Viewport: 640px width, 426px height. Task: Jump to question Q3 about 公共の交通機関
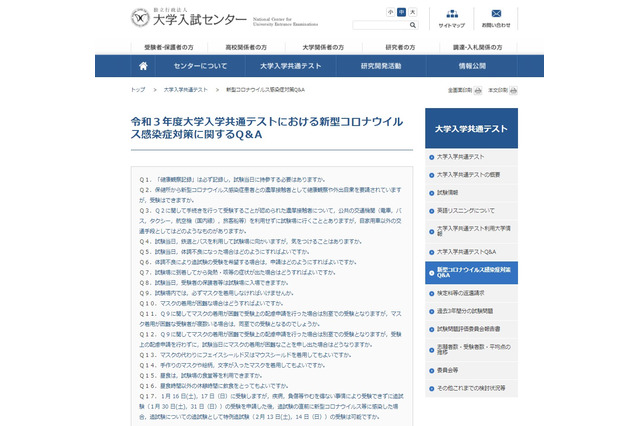click(270, 221)
